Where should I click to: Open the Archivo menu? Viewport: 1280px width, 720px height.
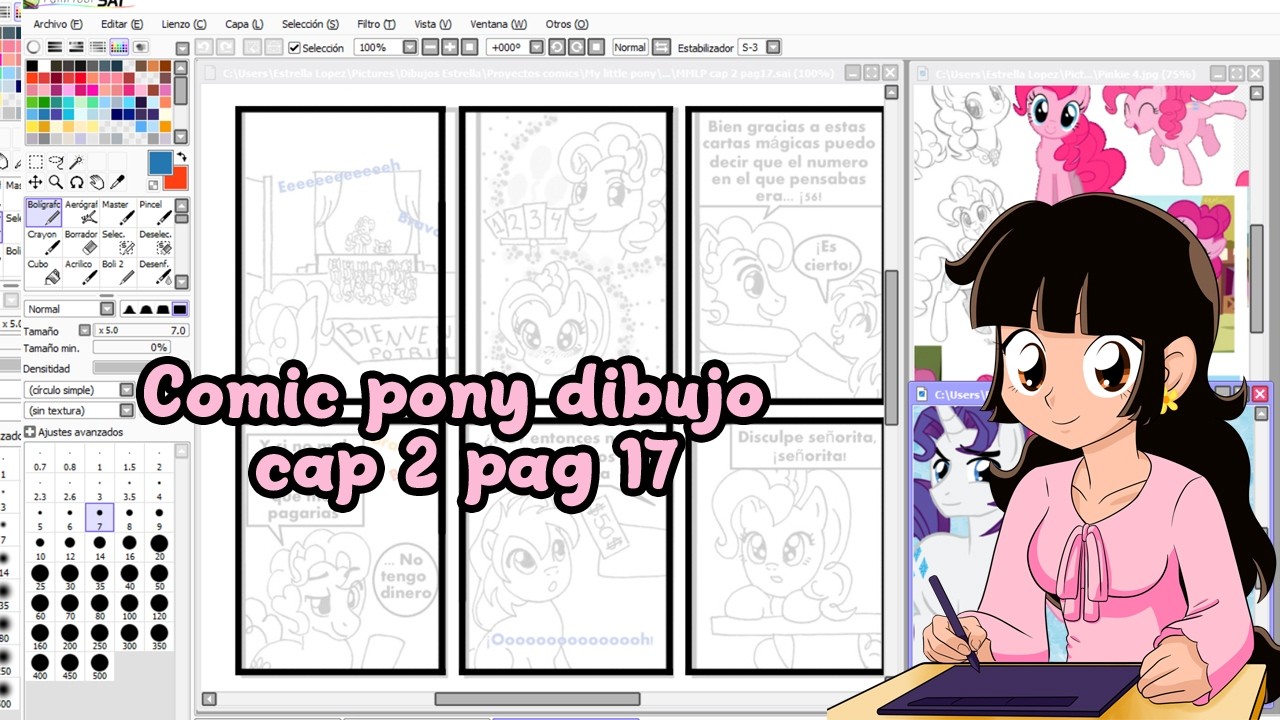pos(58,24)
